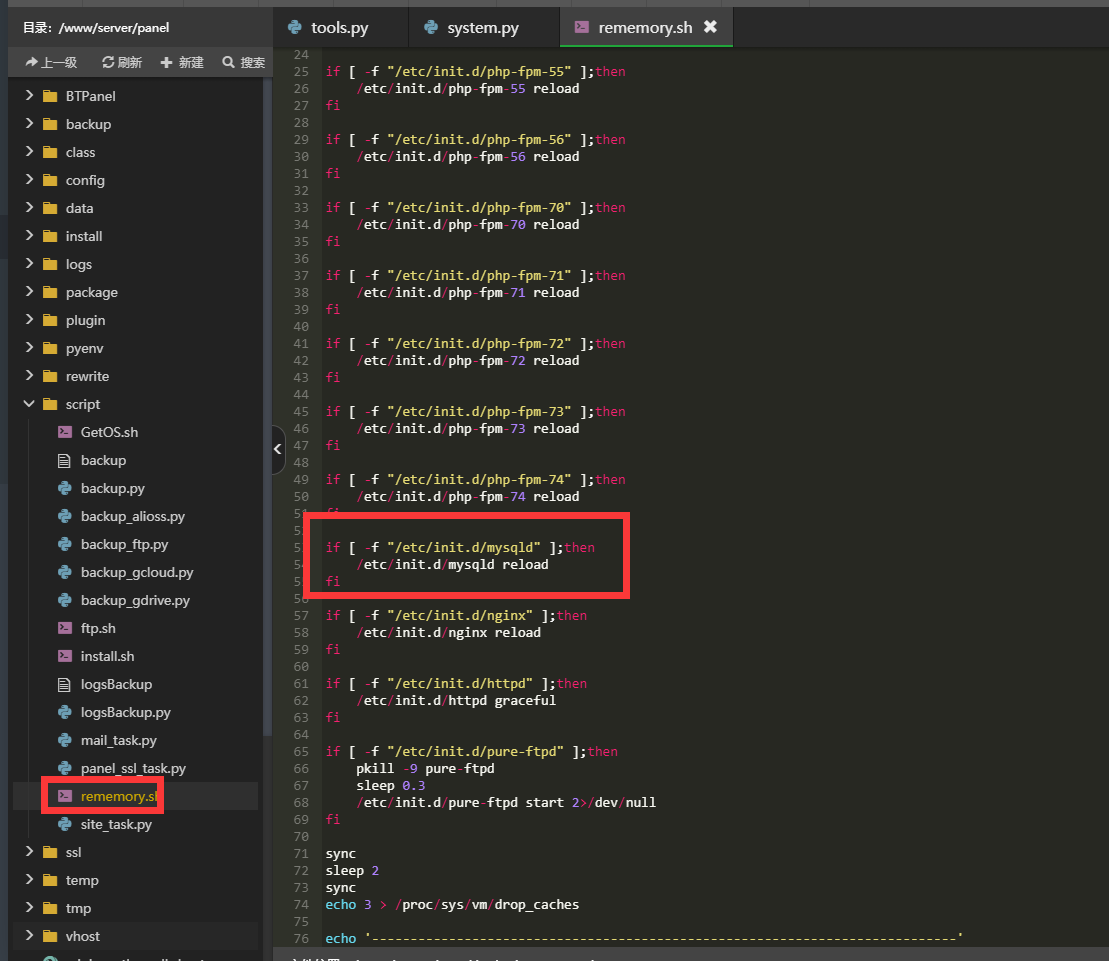The image size is (1109, 961).
Task: Expand the vhost folder chevron
Action: (x=29, y=936)
